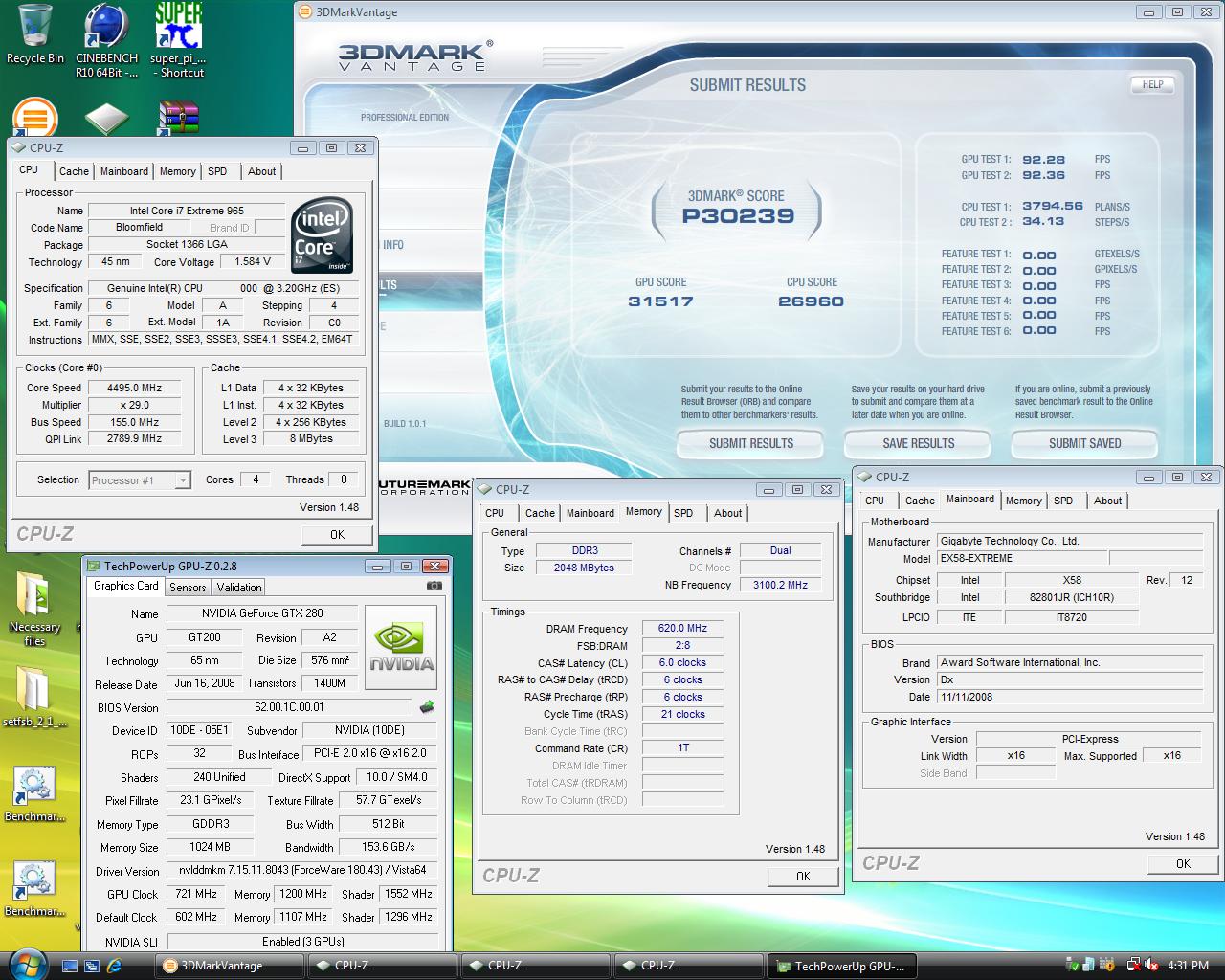
Task: Click the GPU TEST 1 result 92.28
Action: click(x=1043, y=160)
